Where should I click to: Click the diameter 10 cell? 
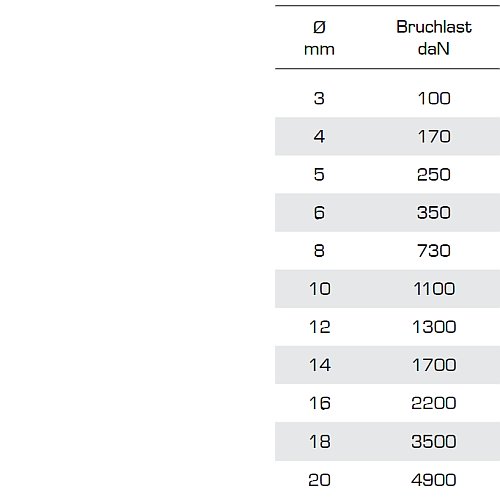pyautogui.click(x=320, y=289)
